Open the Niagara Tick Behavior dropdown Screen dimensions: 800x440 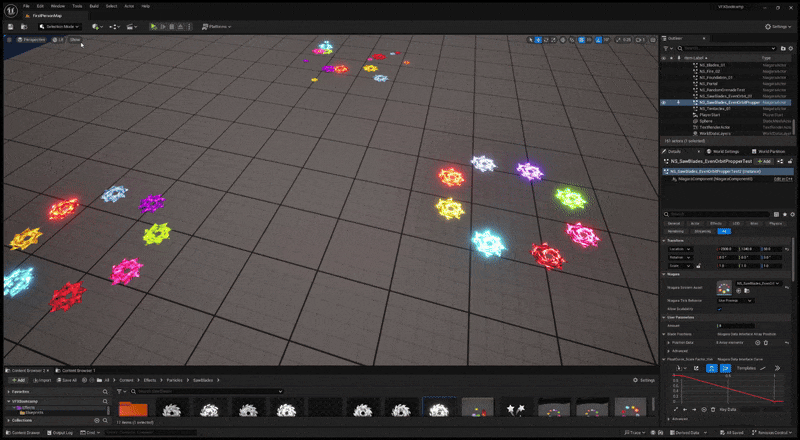[735, 301]
